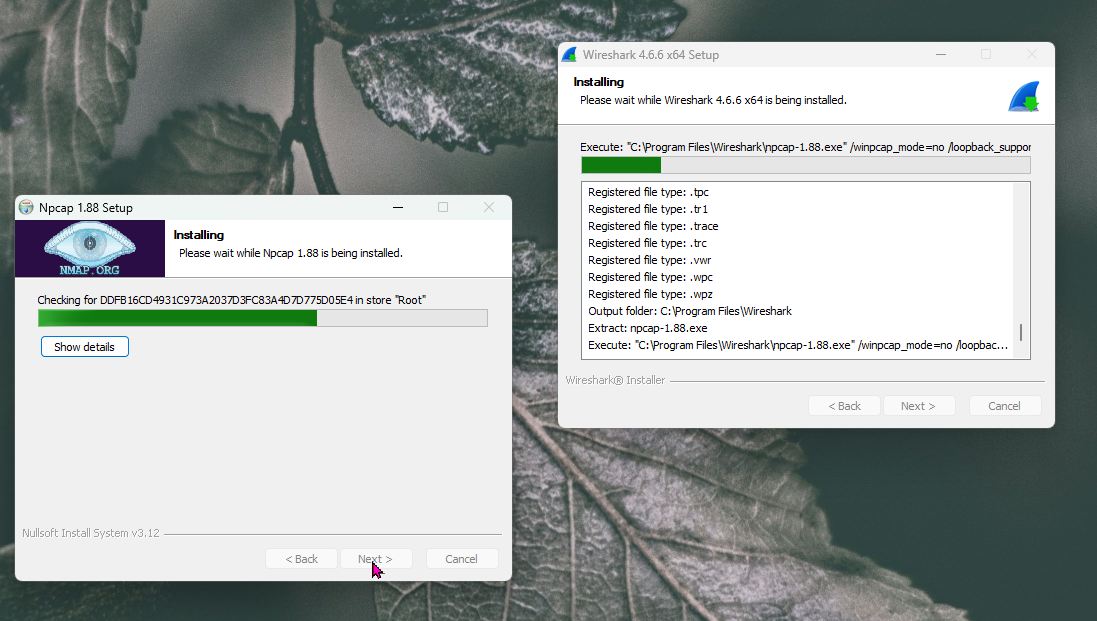Click Cancel in the Npcap Setup window
The image size is (1097, 621).
tap(462, 559)
